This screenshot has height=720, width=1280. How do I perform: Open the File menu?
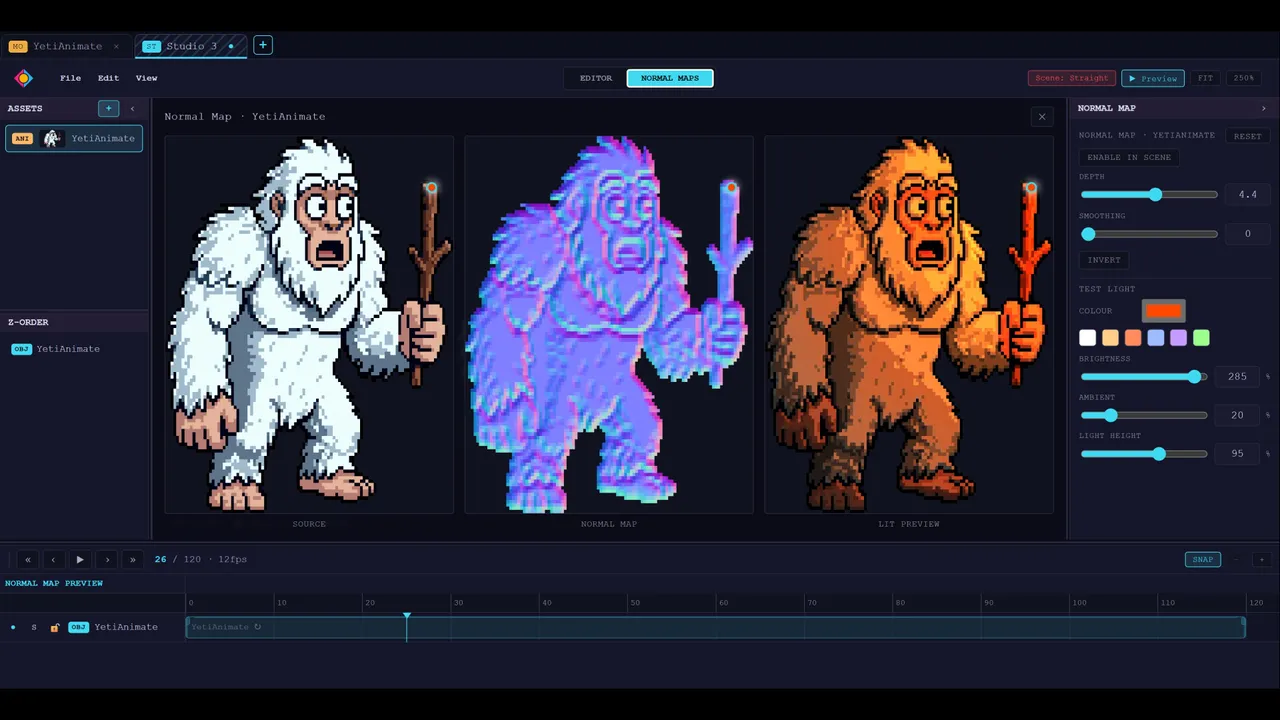[70, 78]
